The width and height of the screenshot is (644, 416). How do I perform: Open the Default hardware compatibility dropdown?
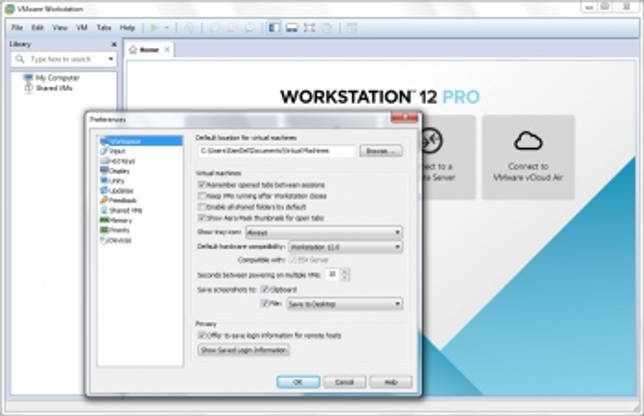tap(345, 247)
